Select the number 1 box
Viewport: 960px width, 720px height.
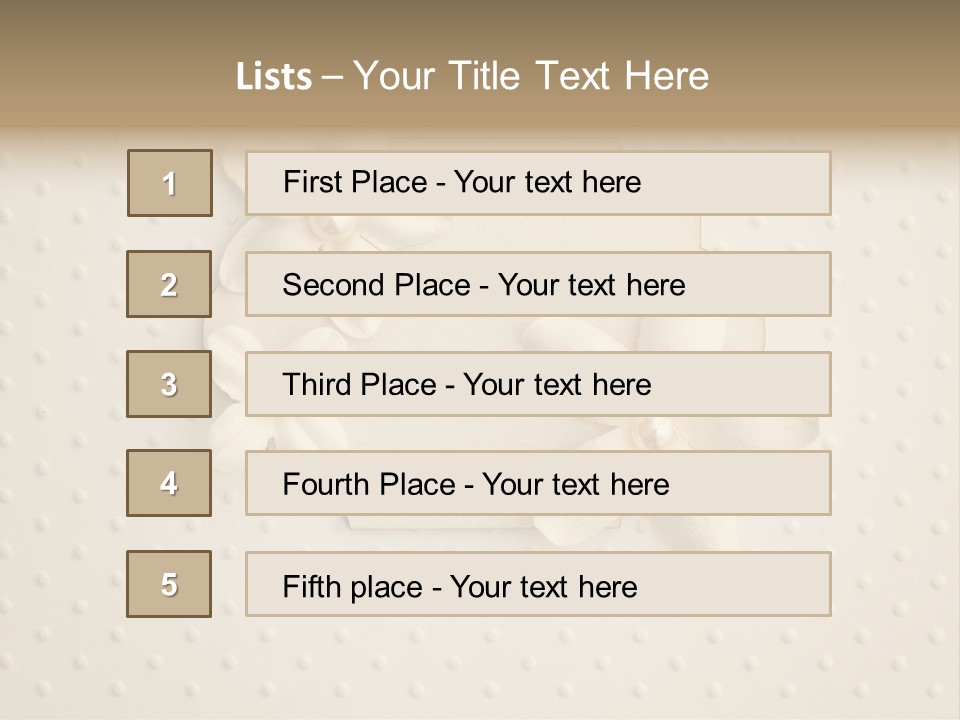coord(170,183)
